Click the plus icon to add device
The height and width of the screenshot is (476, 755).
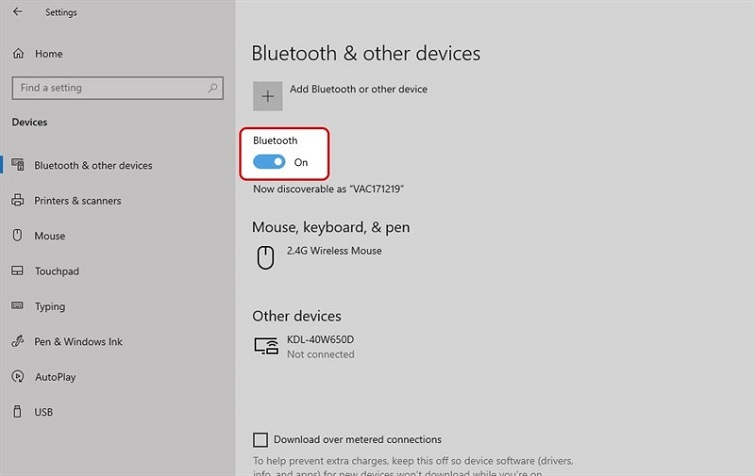click(267, 96)
